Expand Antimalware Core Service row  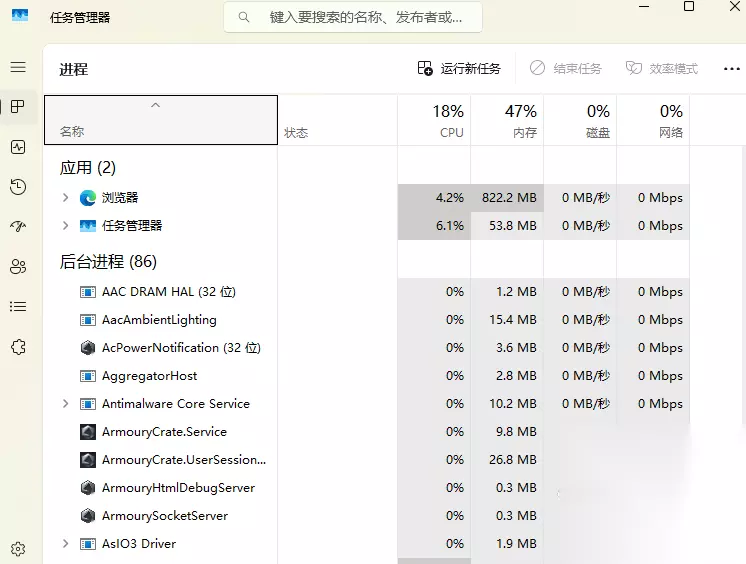[x=65, y=404]
